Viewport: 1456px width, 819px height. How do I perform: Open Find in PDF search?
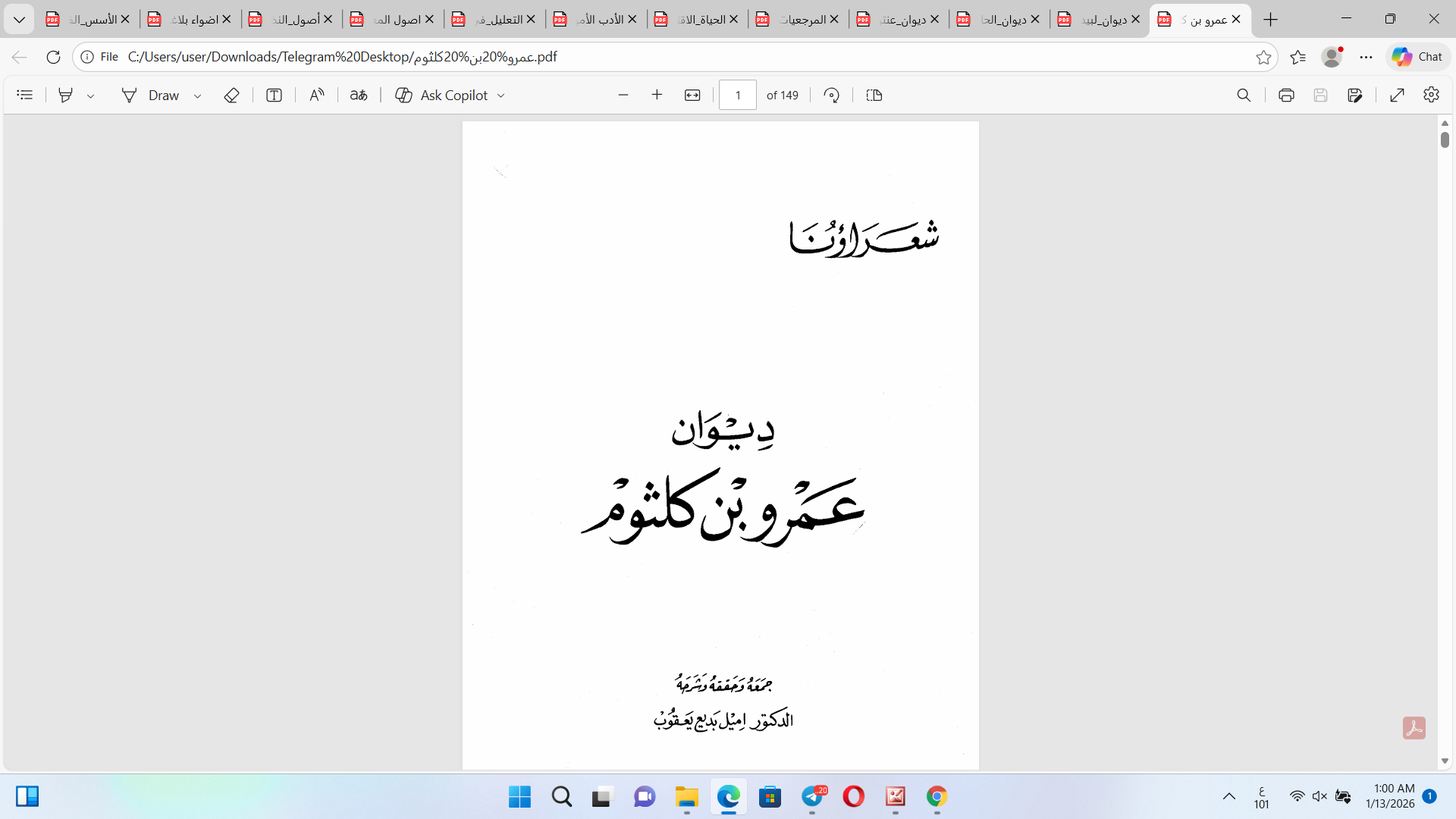coord(1244,95)
